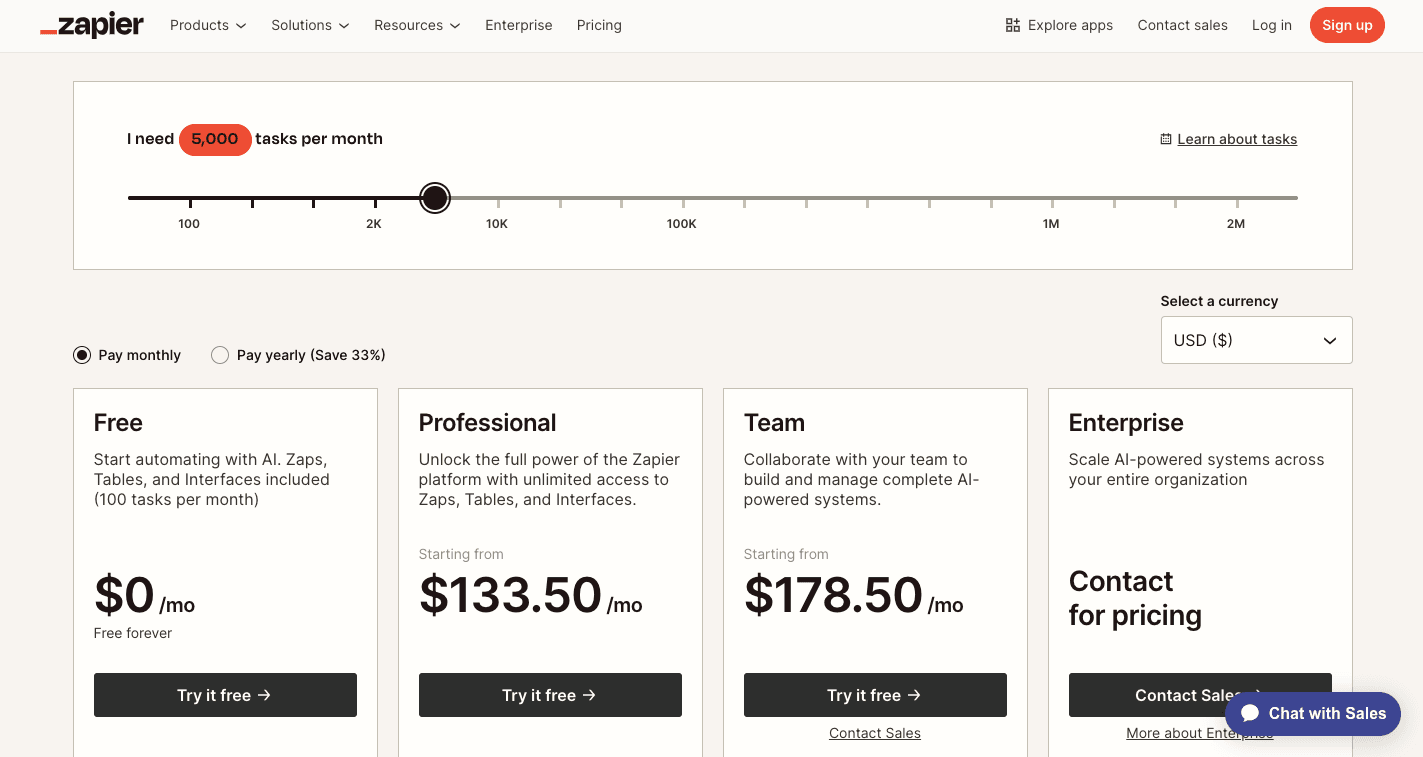Screen dimensions: 1423x757
Task: Expand the Solutions menu
Action: pos(309,25)
